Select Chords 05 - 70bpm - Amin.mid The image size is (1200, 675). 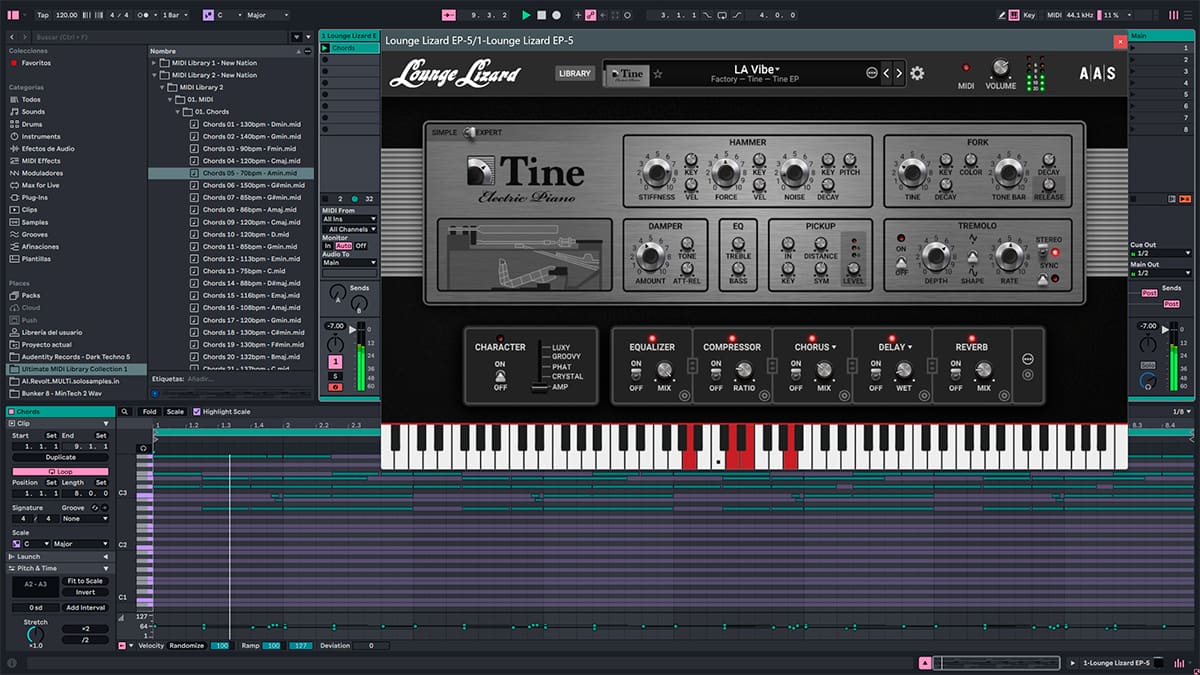(230, 173)
